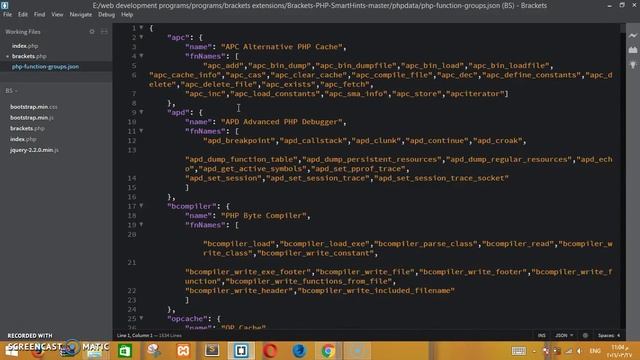Click the "PHP Byte Compiler" string
Screen dimensions: 640x360
click(x=264, y=216)
